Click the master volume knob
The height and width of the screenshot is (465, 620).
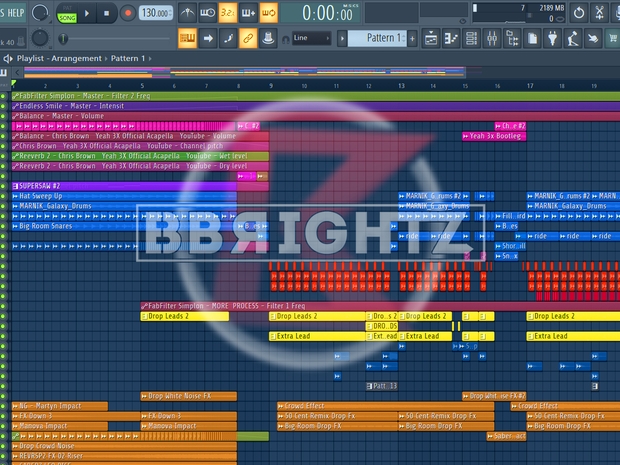[40, 13]
